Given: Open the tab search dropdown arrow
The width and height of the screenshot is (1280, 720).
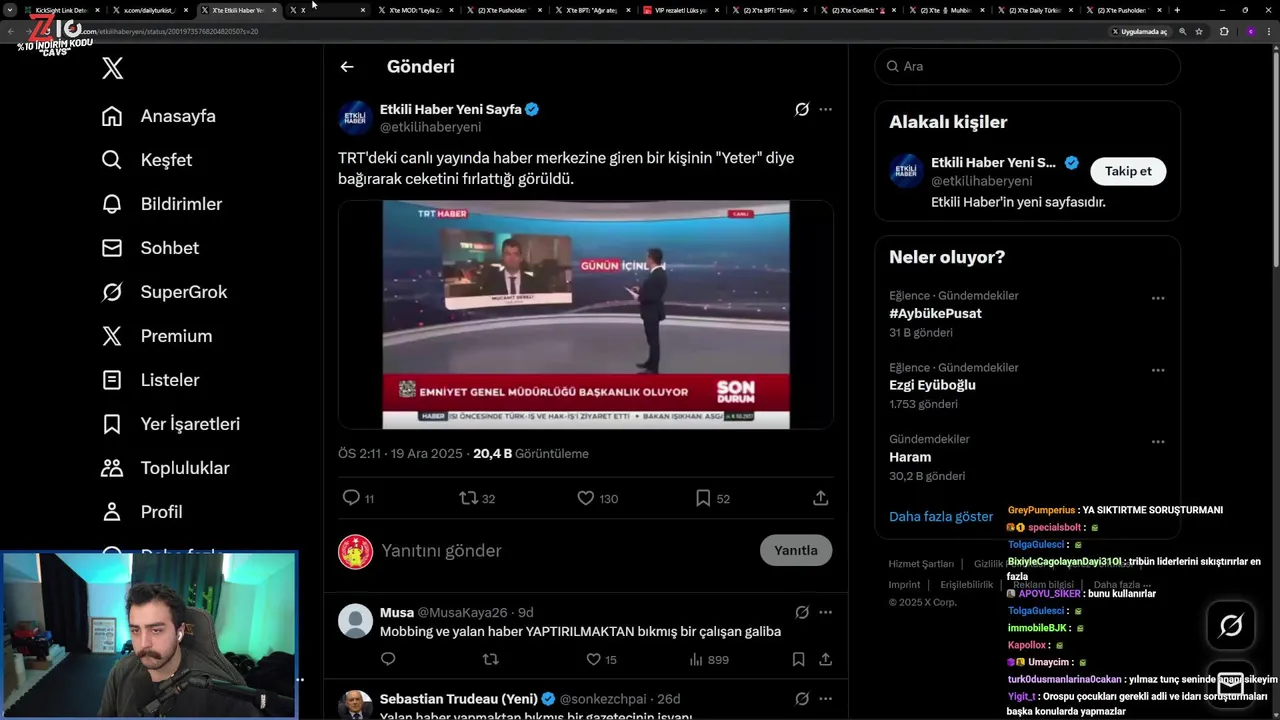Looking at the screenshot, I should 10,10.
